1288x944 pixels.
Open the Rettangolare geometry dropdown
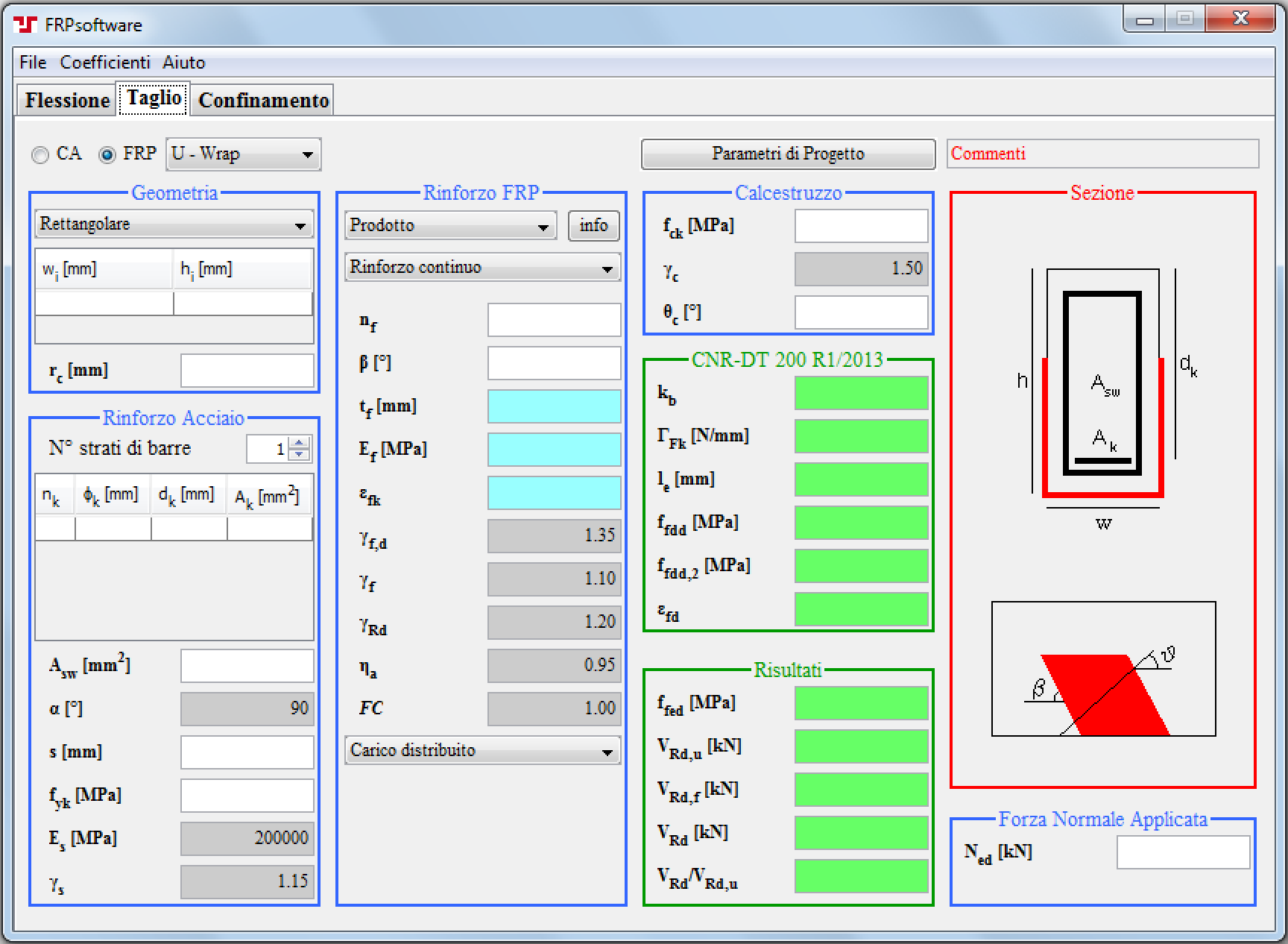click(x=174, y=224)
